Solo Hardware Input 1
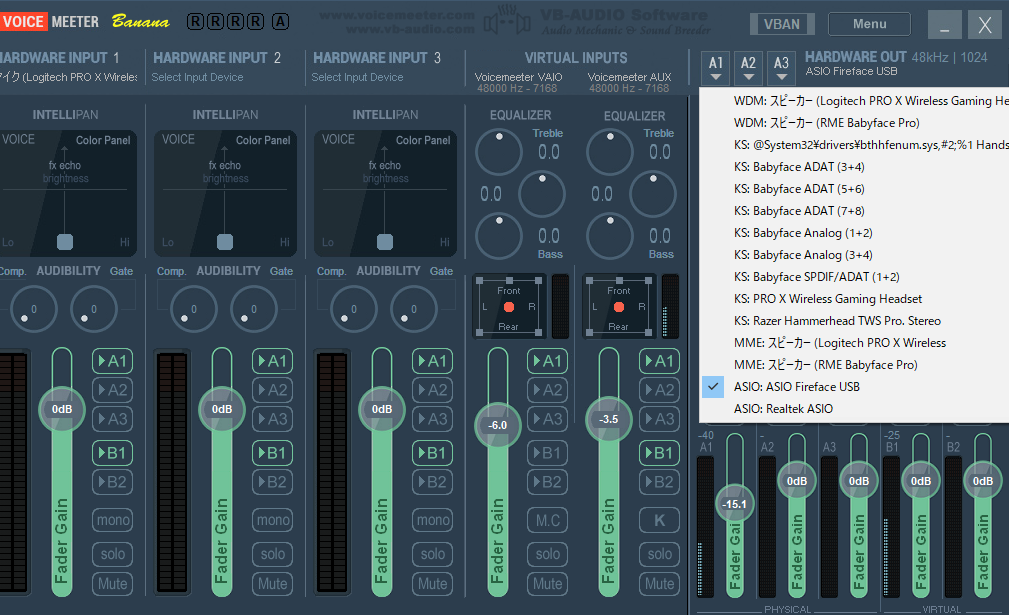The height and width of the screenshot is (615, 1009). point(113,554)
